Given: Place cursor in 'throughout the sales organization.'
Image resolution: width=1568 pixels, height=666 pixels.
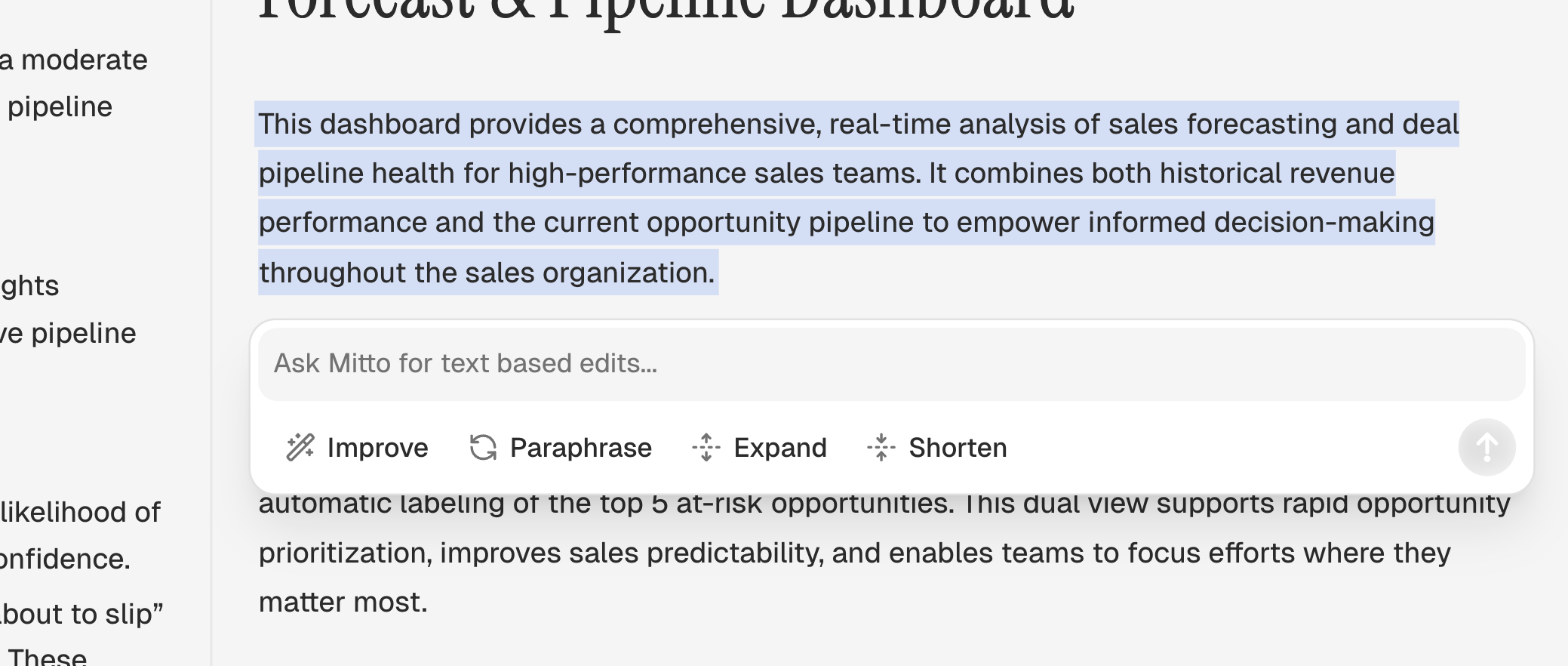Looking at the screenshot, I should (x=487, y=273).
